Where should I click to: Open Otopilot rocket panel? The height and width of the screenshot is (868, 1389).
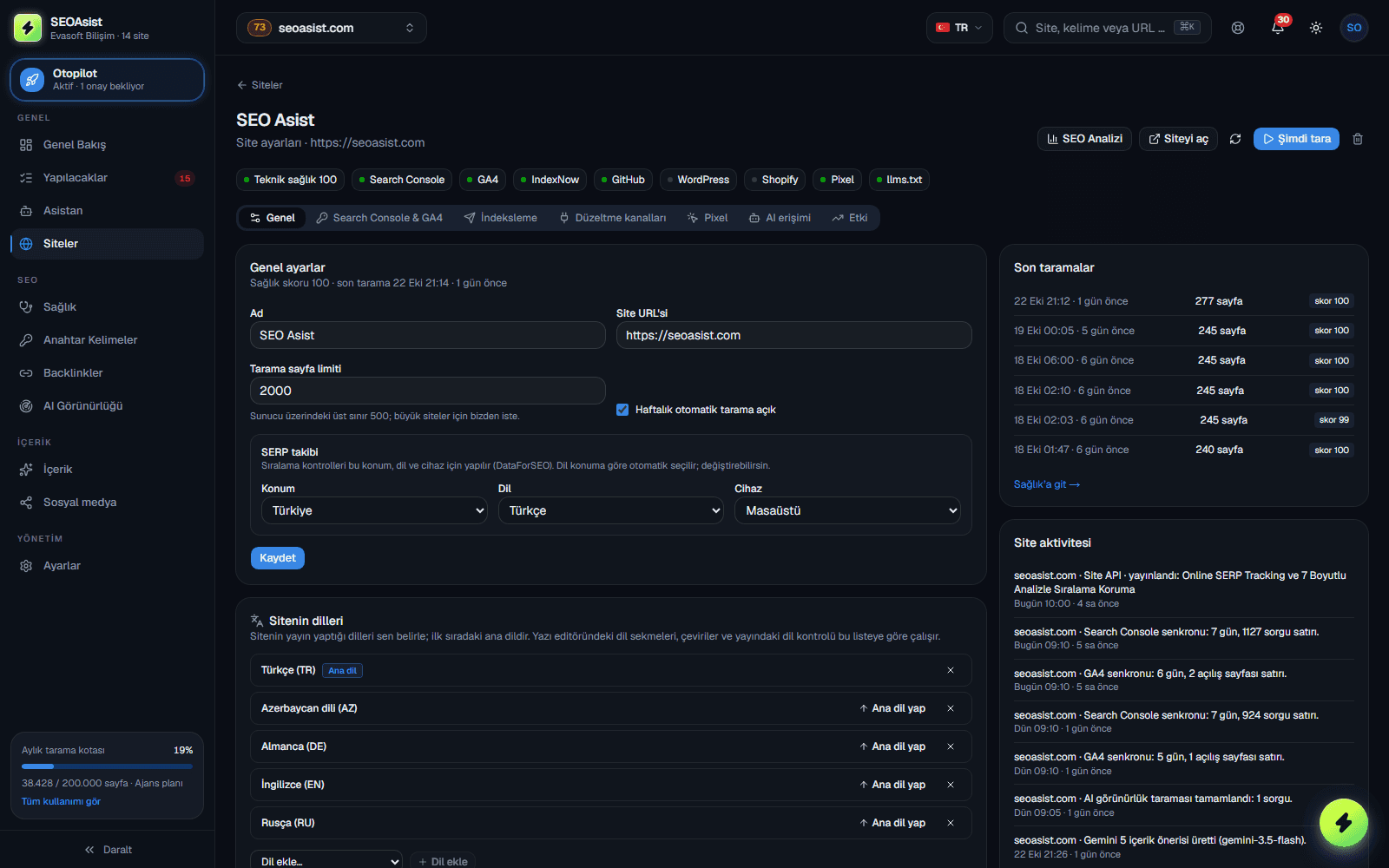point(108,80)
